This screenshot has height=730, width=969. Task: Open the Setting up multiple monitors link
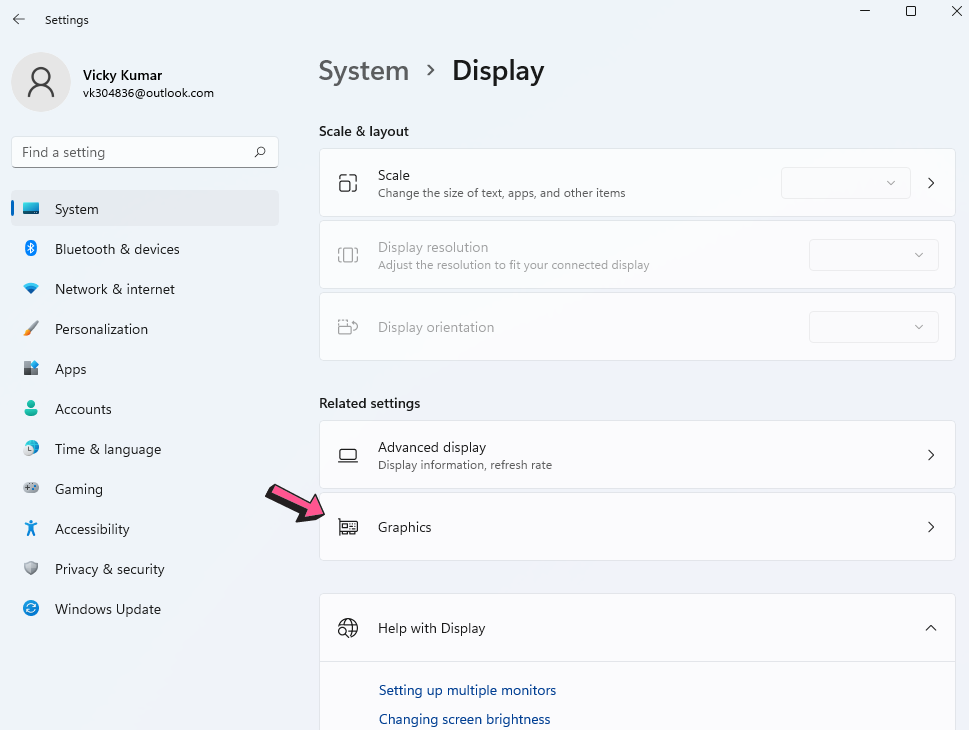tap(467, 690)
